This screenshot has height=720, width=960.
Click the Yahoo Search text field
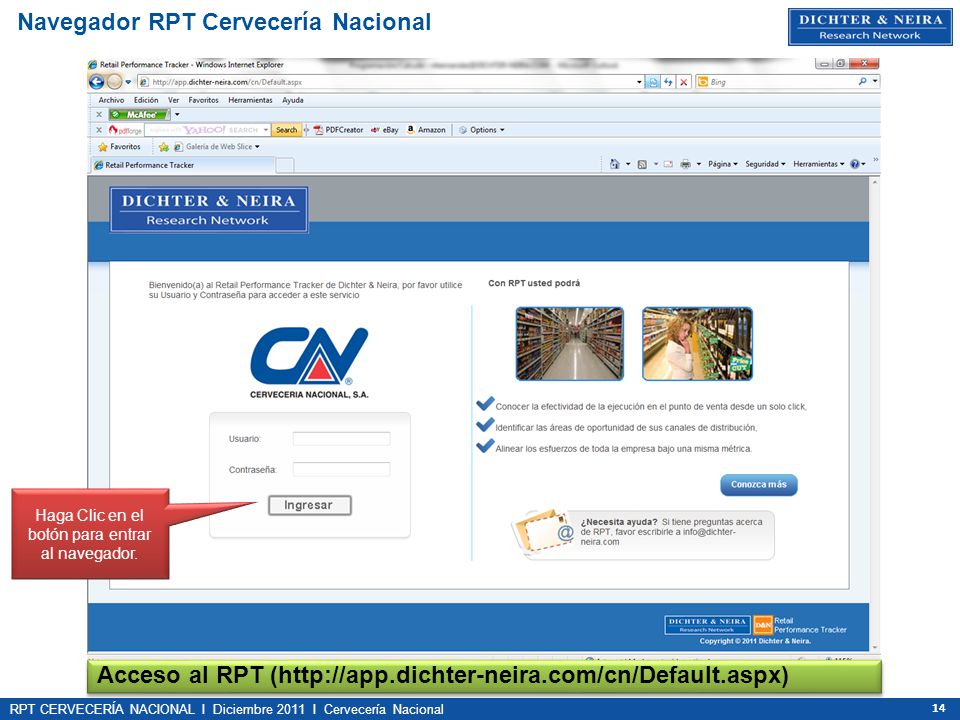(206, 130)
